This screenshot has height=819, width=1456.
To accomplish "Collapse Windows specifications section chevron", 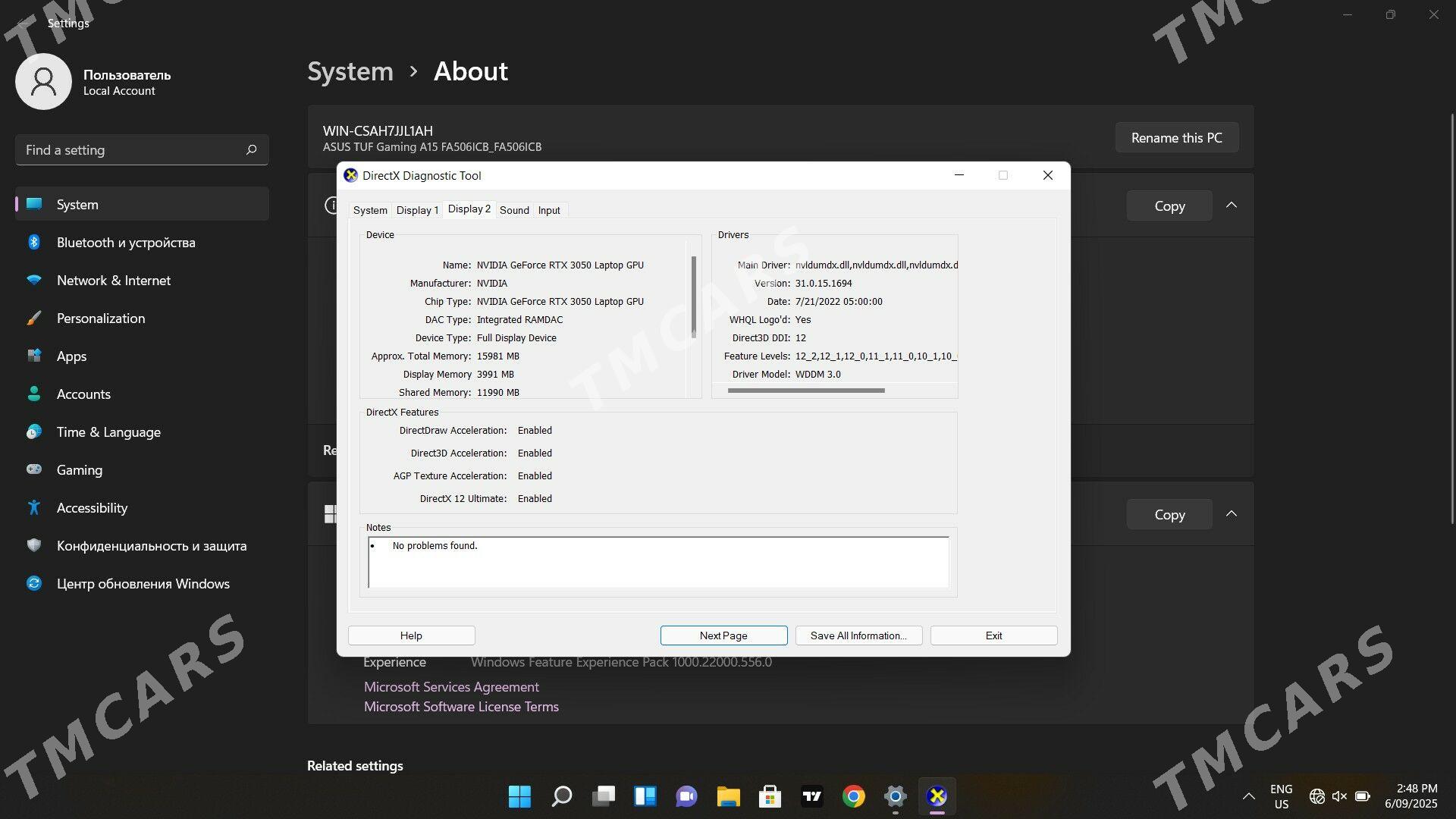I will 1232,514.
